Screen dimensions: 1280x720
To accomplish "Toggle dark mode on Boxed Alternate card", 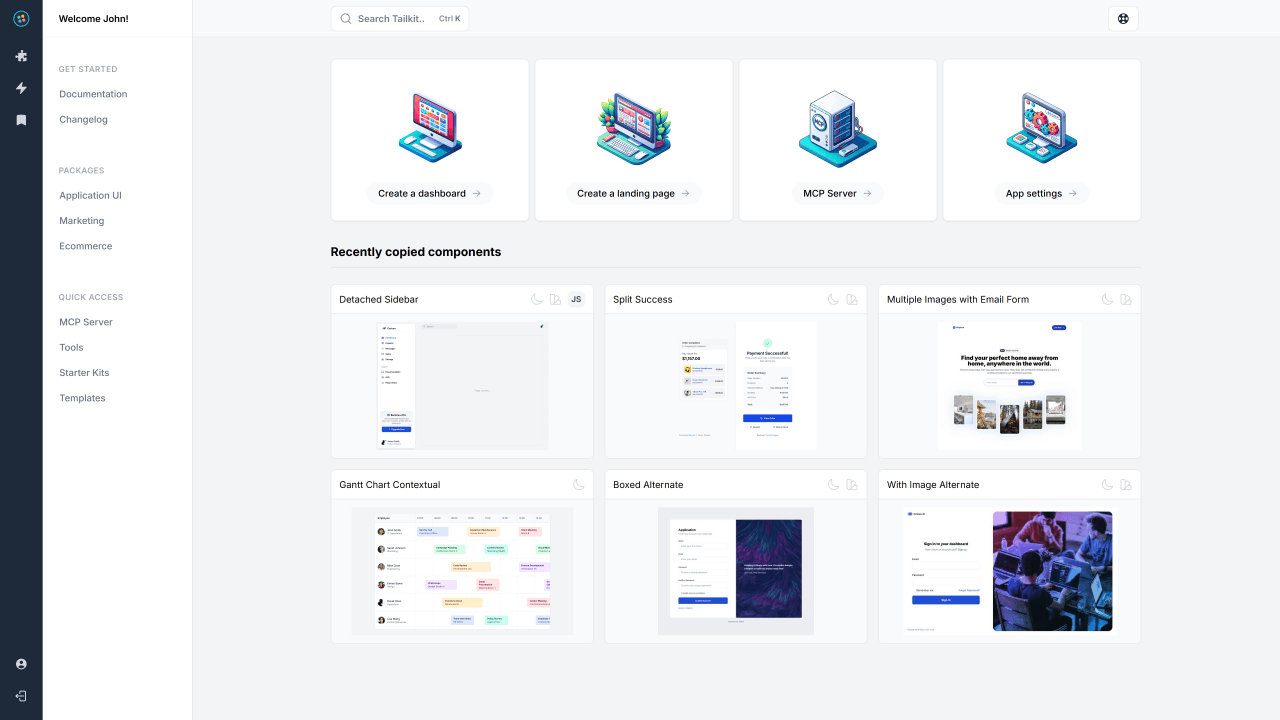I will pos(833,484).
